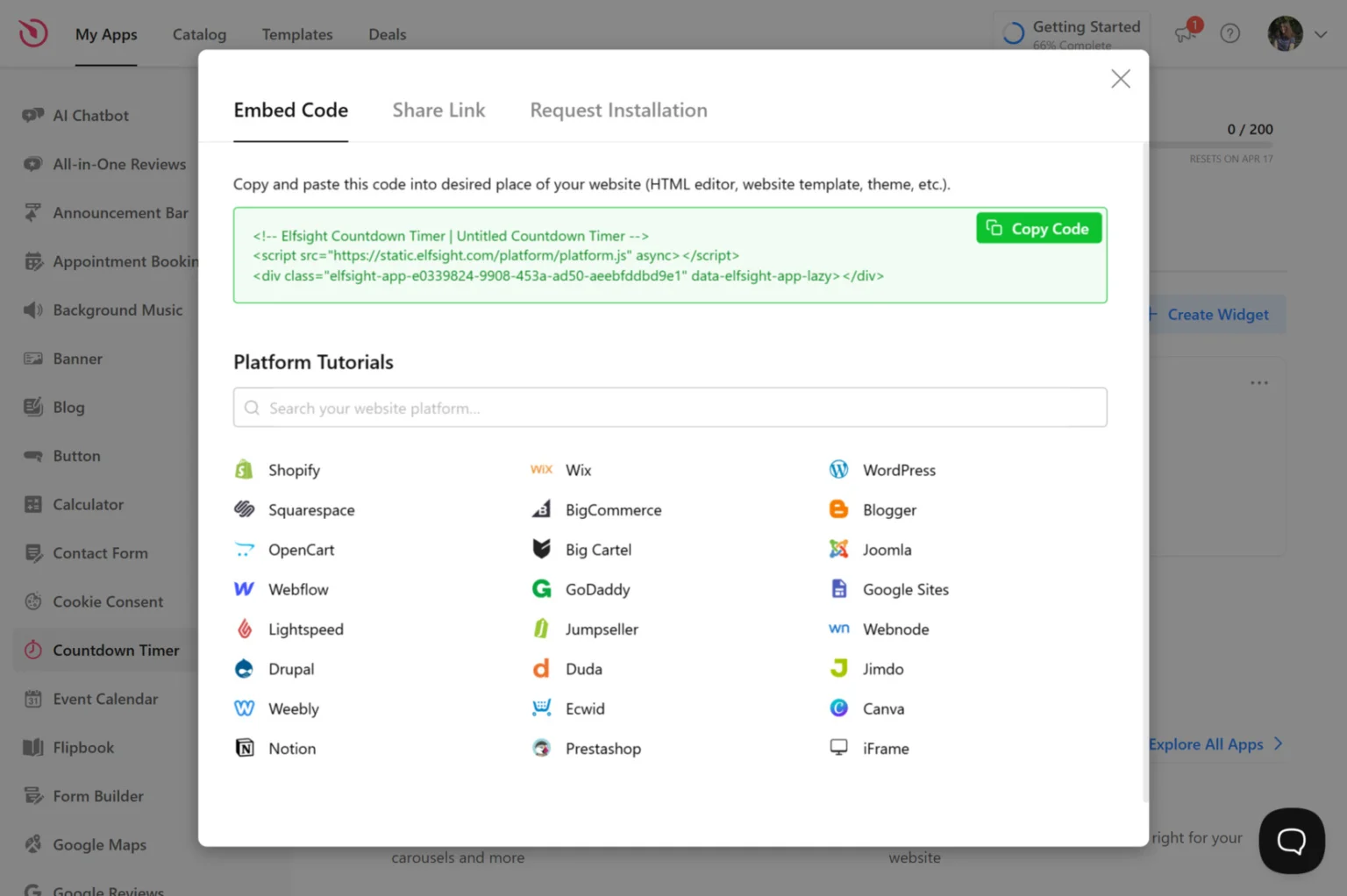Expand Explore All Apps chevron
Image resolution: width=1347 pixels, height=896 pixels.
pyautogui.click(x=1278, y=743)
